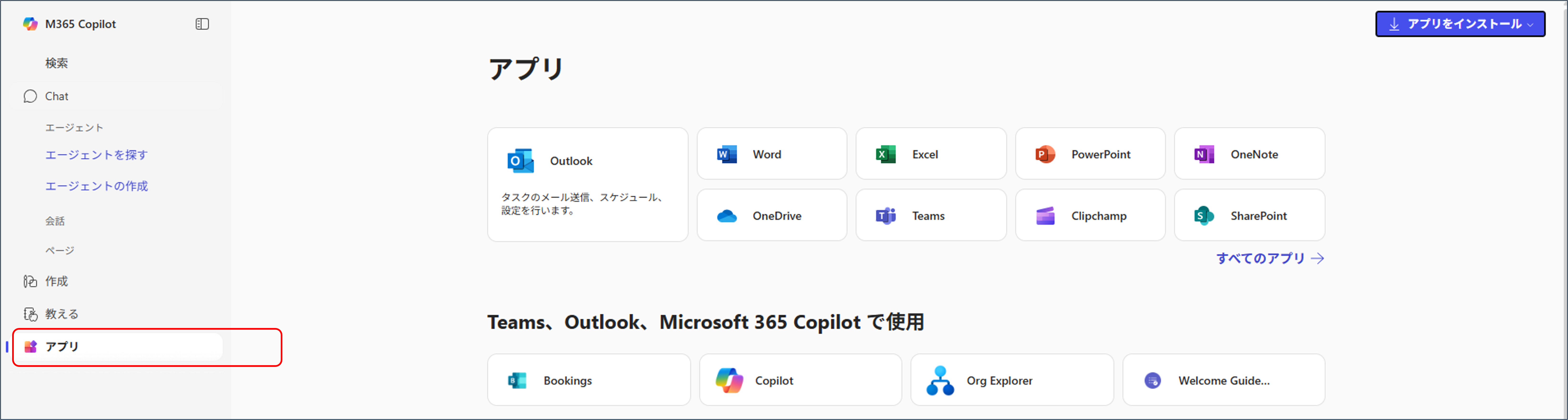1568x420 pixels.
Task: Open the Welcome Guide app
Action: (1223, 380)
